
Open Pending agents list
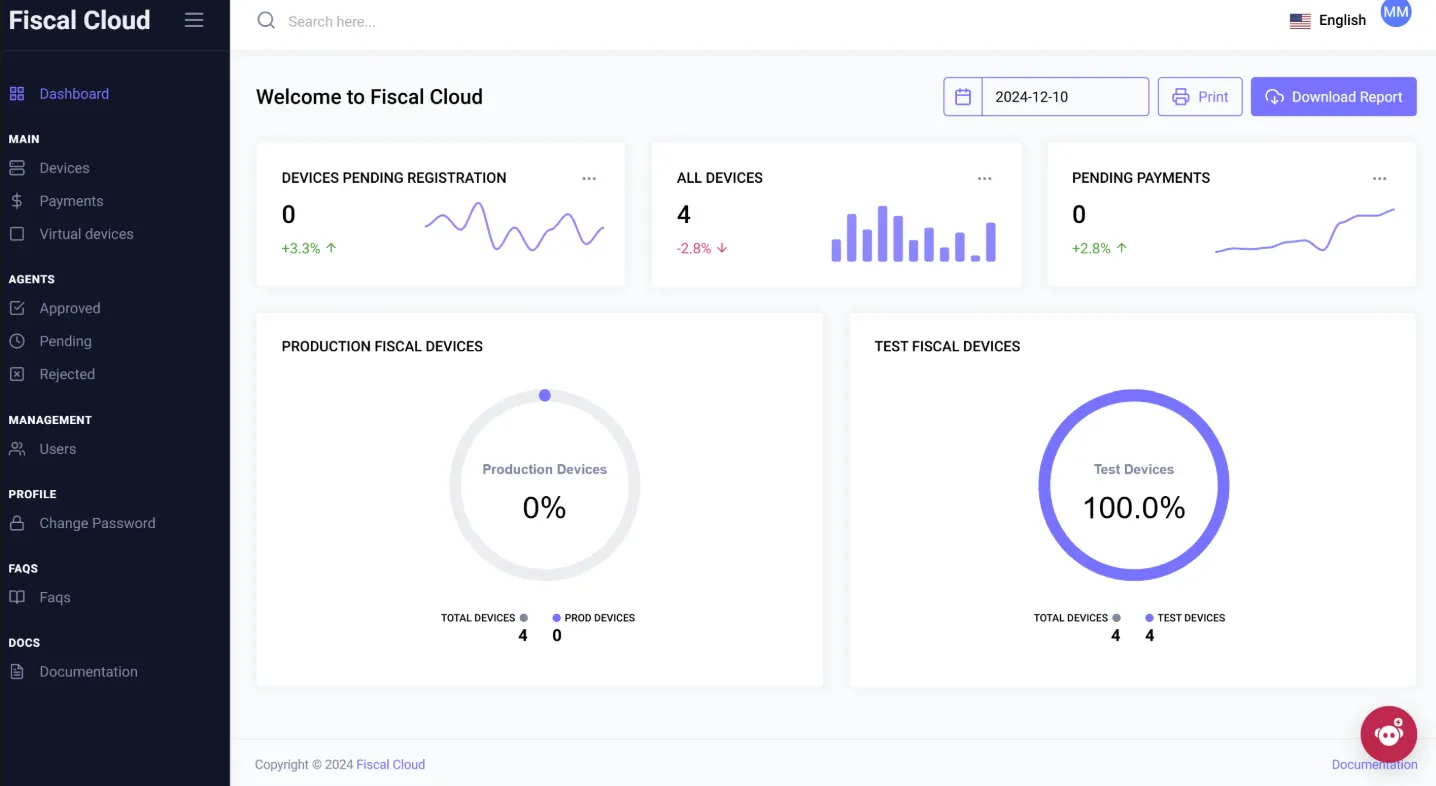click(x=65, y=341)
